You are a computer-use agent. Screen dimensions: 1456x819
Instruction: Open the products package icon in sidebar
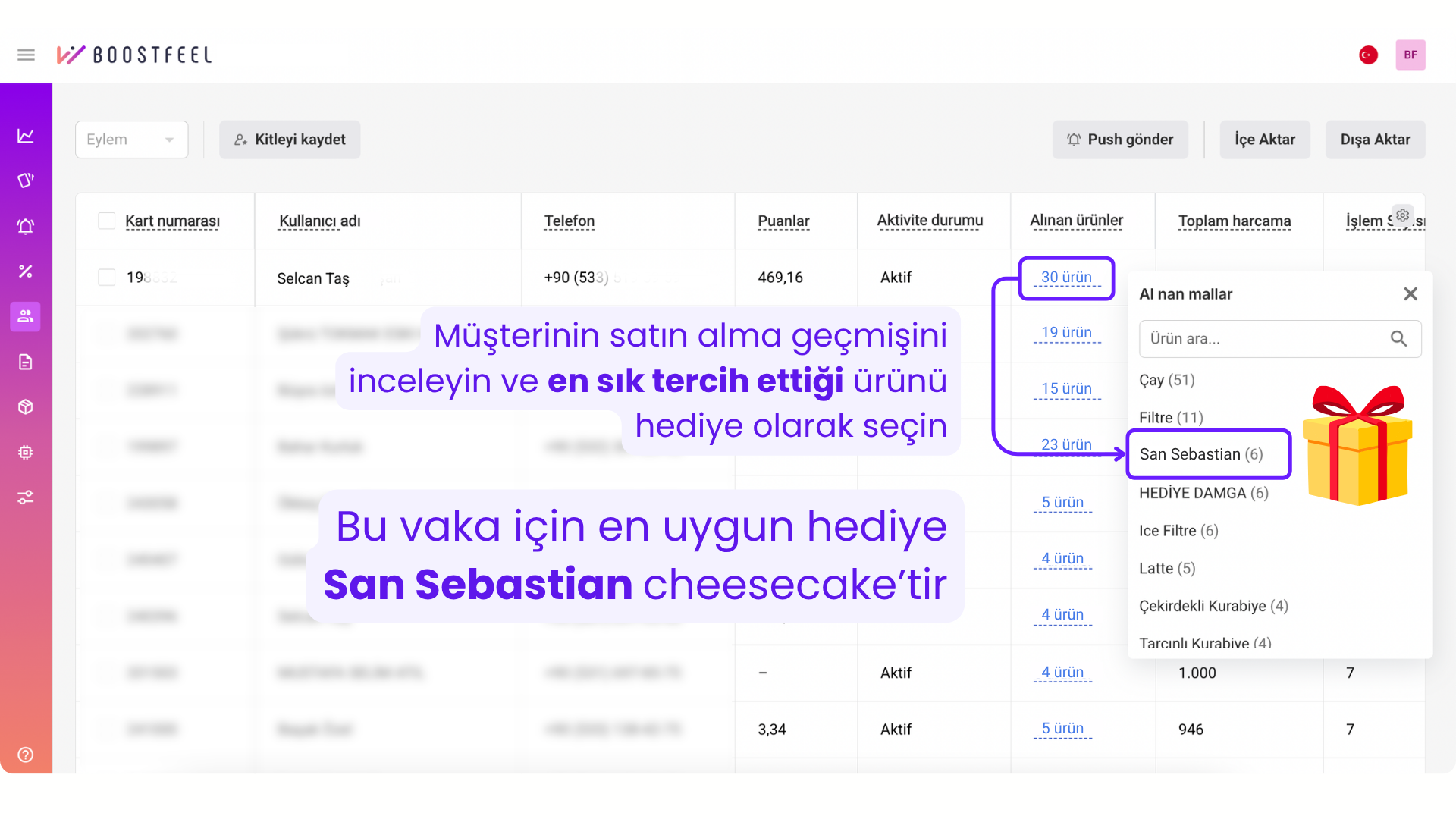click(25, 406)
